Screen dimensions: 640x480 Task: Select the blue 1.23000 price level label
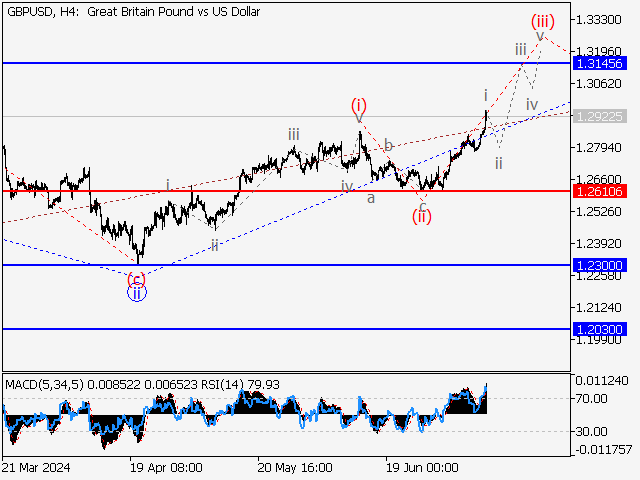tap(600, 265)
